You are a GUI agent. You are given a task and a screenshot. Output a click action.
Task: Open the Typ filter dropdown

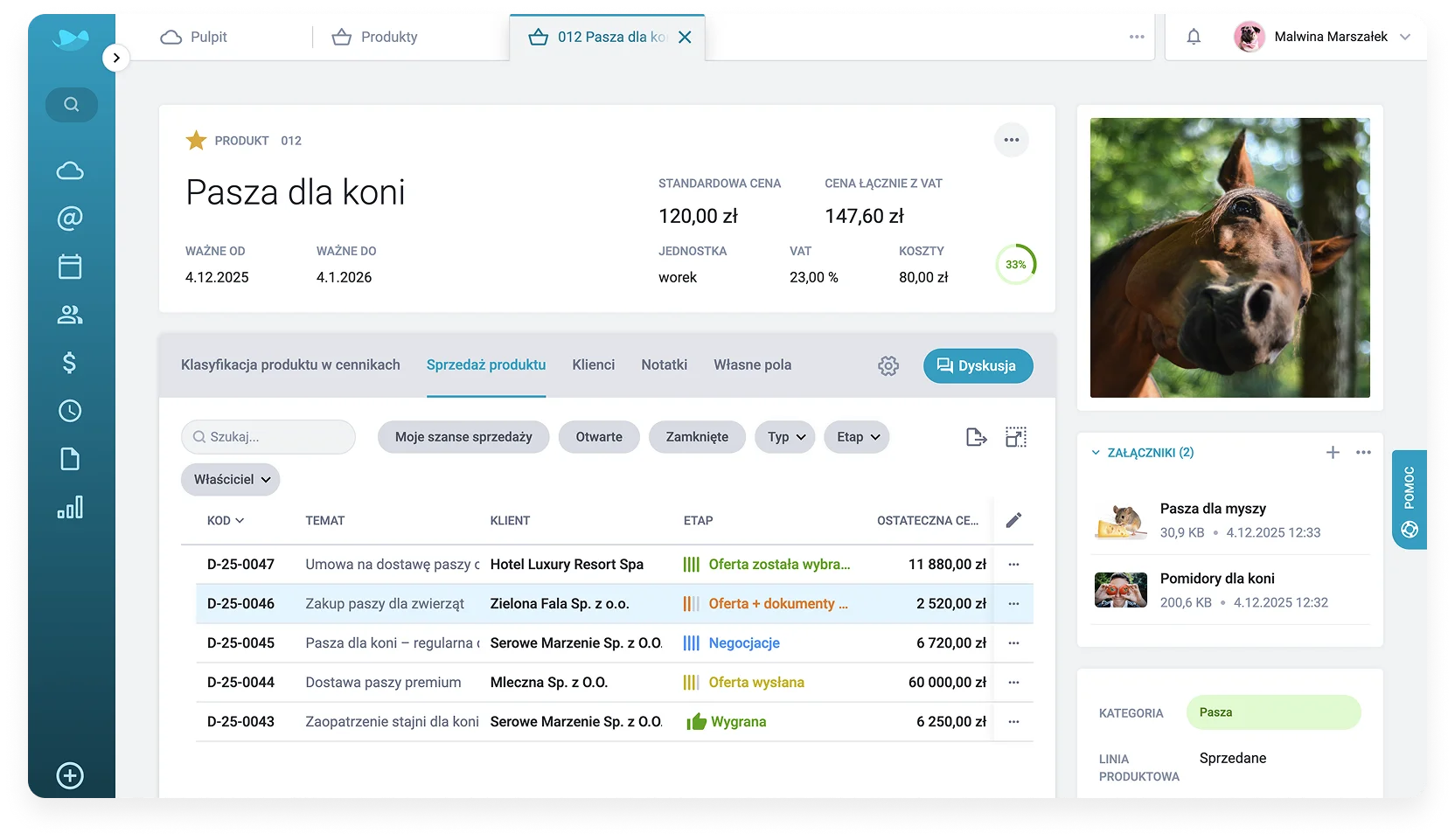[x=785, y=437]
